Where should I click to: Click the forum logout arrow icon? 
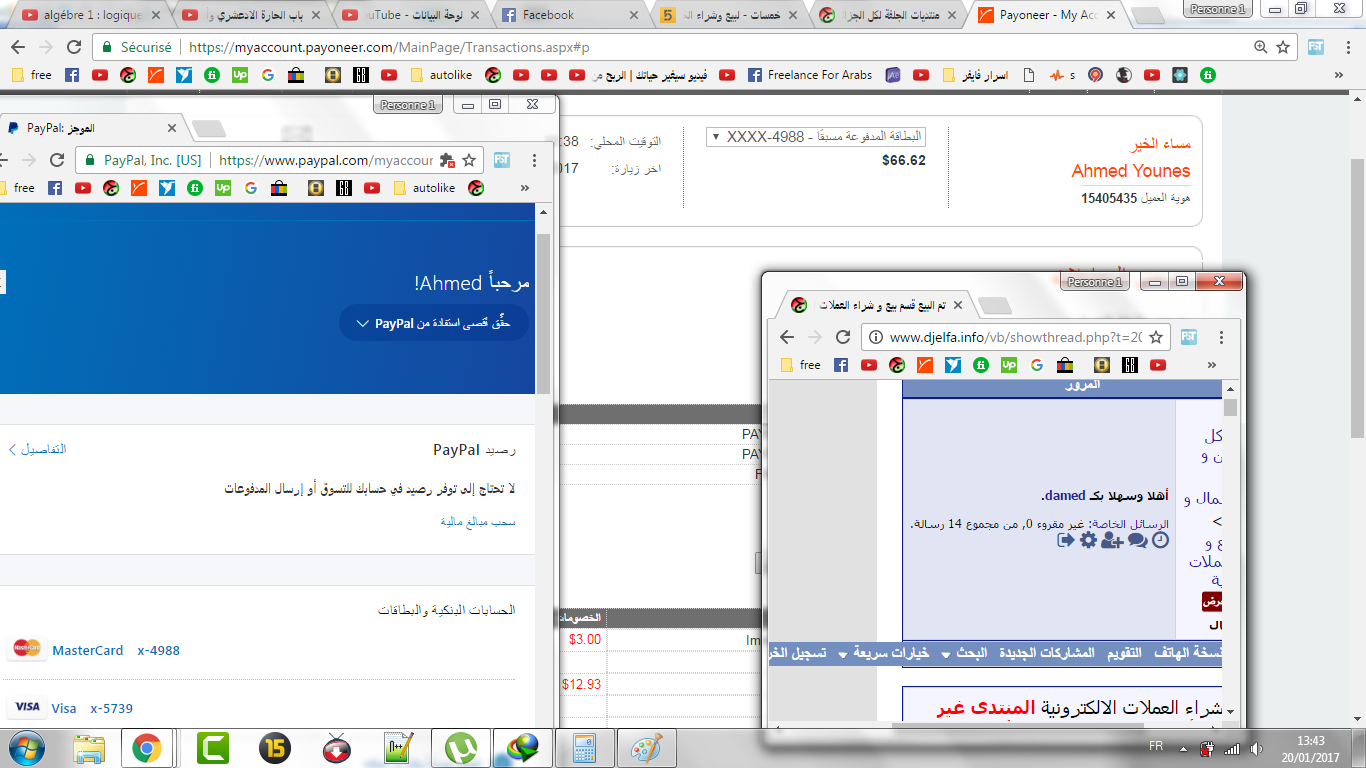click(x=1066, y=540)
